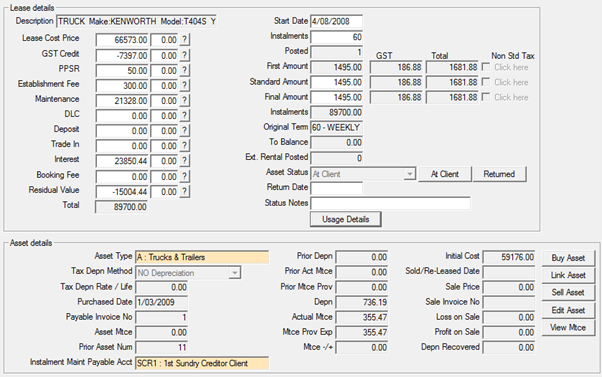The image size is (602, 377).
Task: Click the Interest field 23850.44
Action: click(x=122, y=161)
